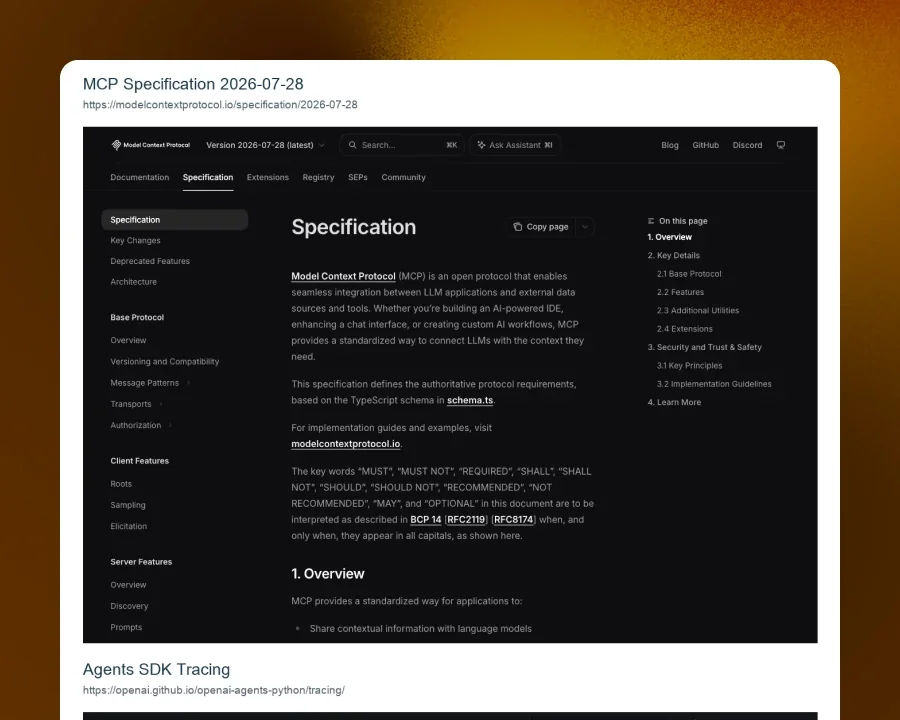Focus the Search input field

point(402,145)
